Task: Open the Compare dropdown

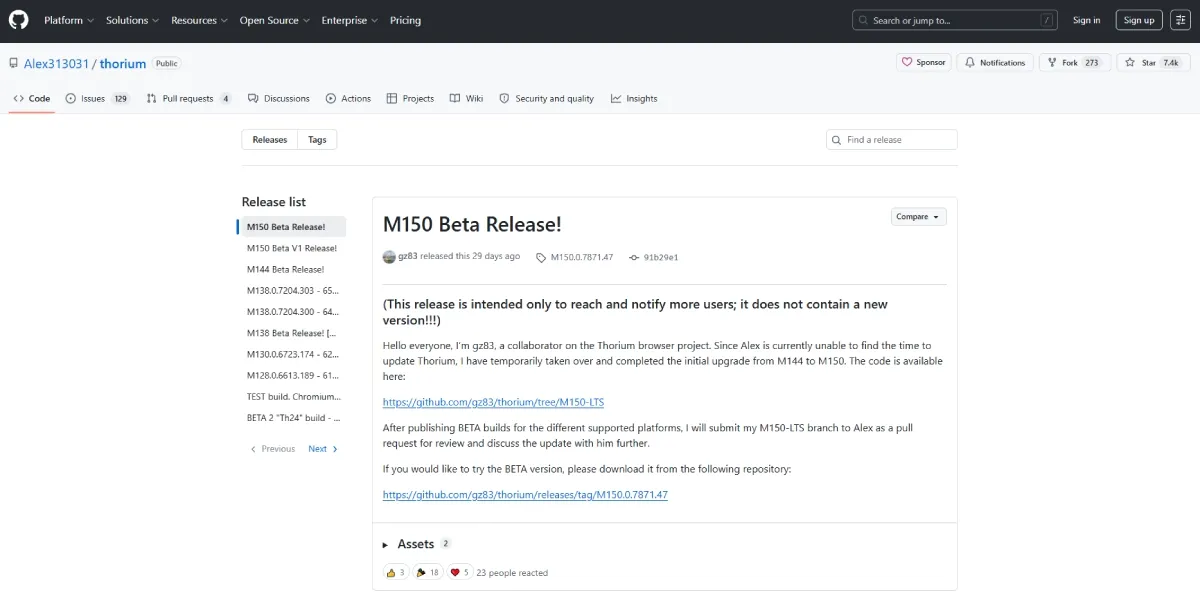Action: [918, 216]
